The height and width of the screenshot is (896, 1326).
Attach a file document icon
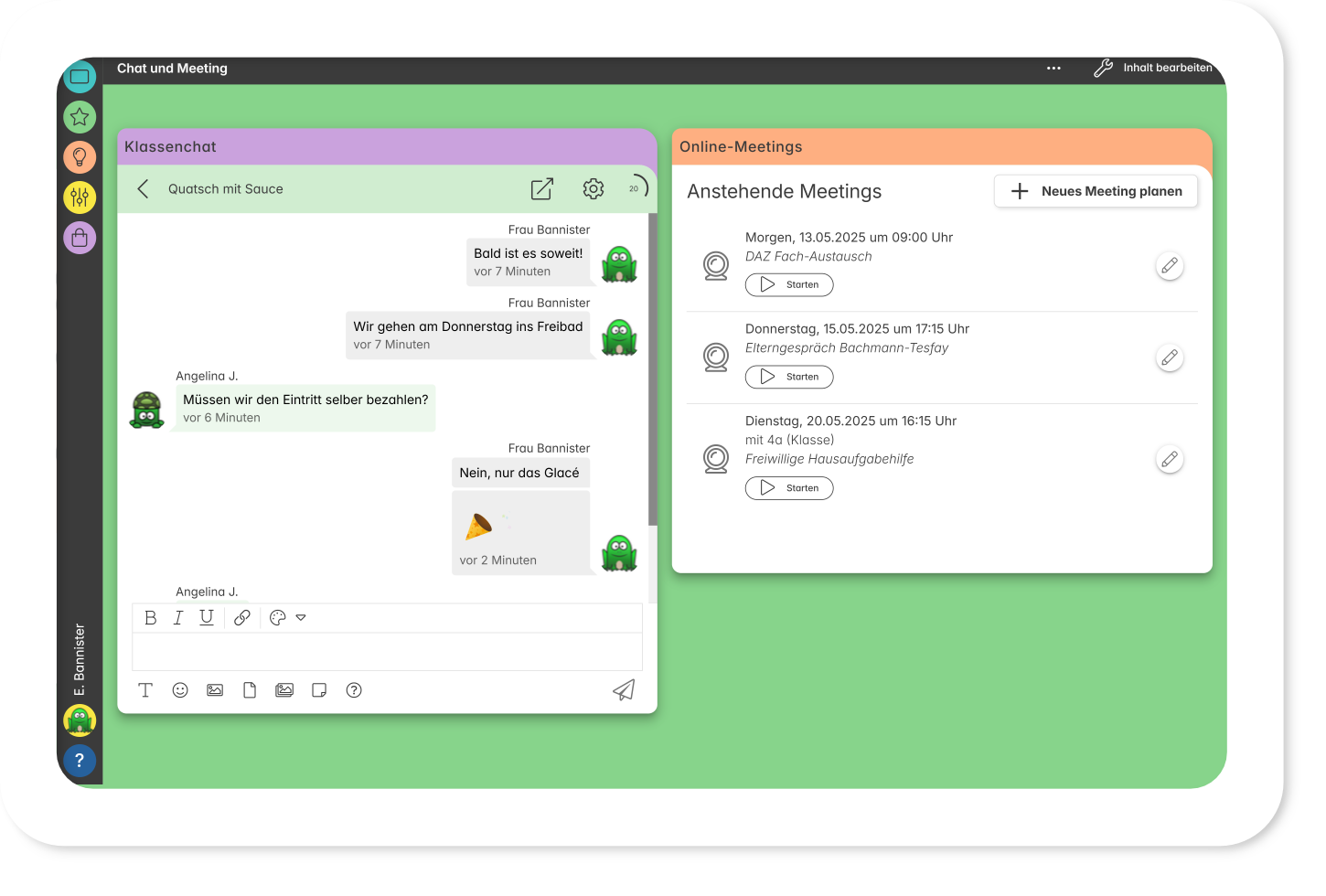coord(250,690)
